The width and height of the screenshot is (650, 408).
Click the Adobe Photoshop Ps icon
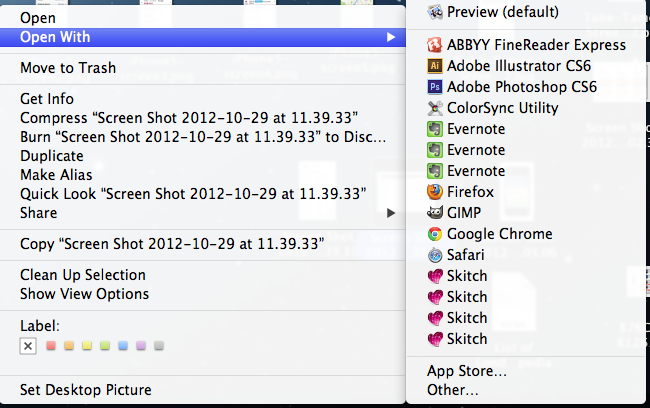435,87
